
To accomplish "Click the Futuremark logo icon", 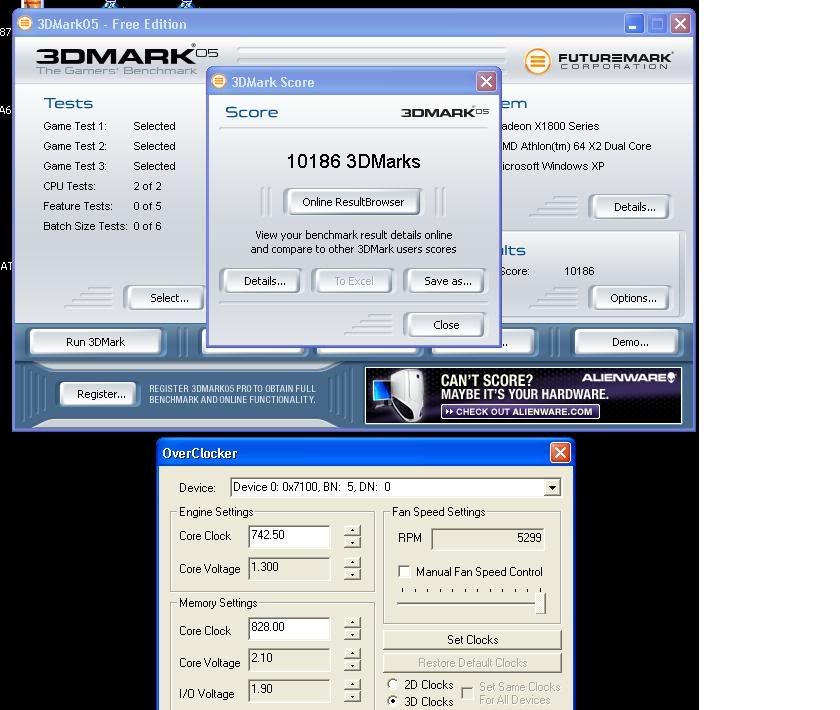I will coord(538,61).
